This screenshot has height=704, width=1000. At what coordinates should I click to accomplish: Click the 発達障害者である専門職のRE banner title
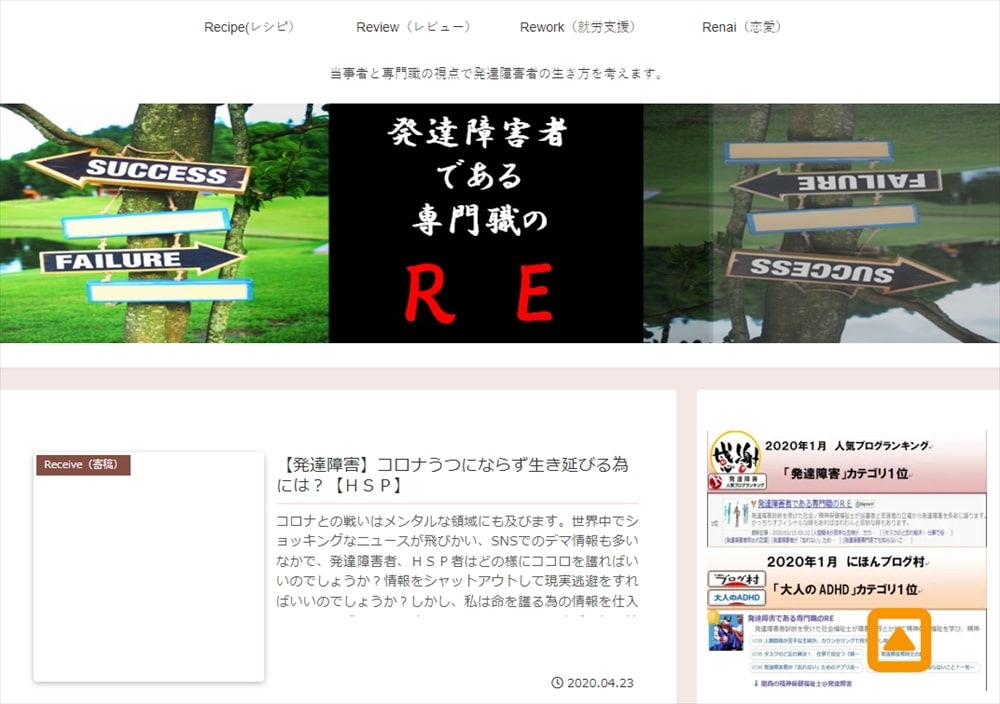tap(485, 222)
